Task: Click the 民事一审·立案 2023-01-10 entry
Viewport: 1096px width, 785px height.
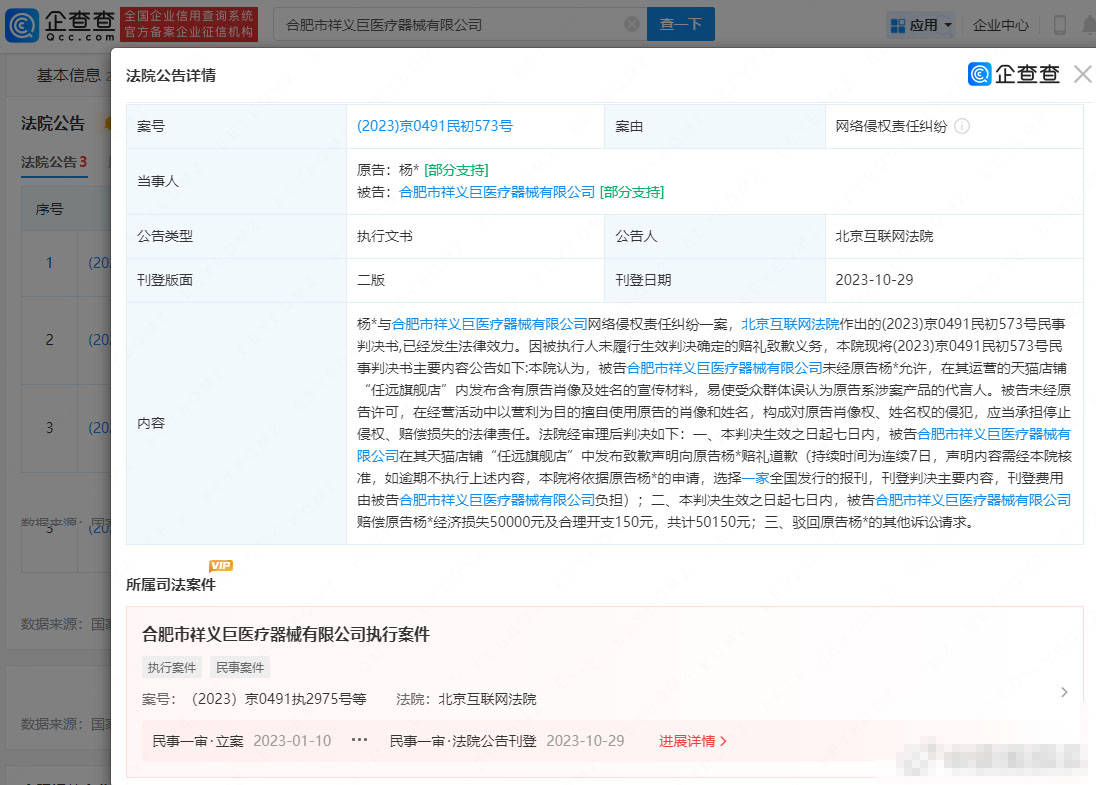Action: point(242,741)
